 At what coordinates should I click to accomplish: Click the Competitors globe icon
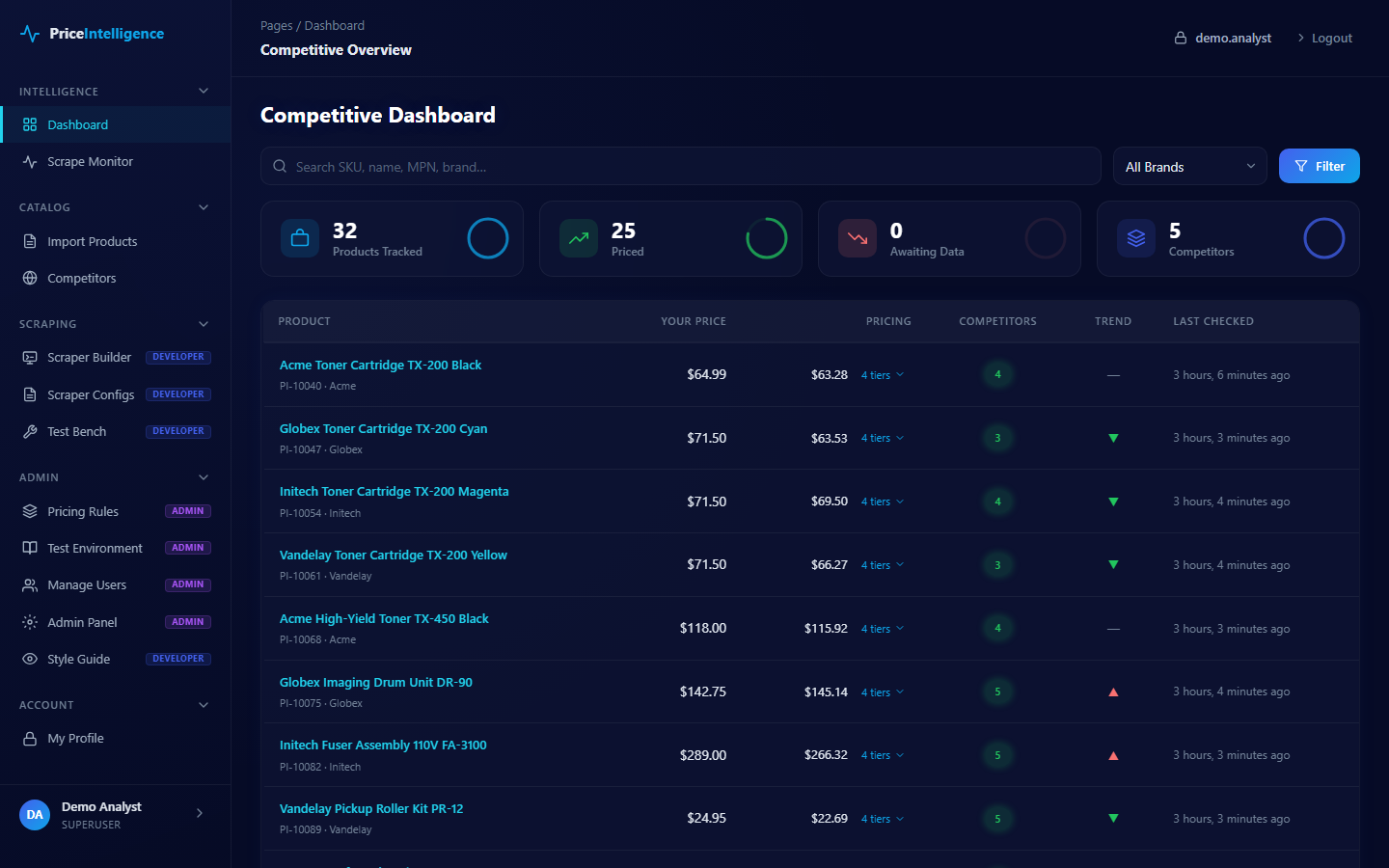coord(30,278)
